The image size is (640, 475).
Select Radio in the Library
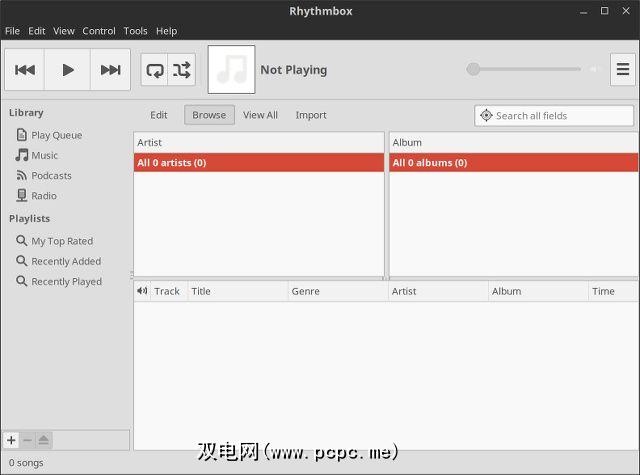pyautogui.click(x=43, y=196)
